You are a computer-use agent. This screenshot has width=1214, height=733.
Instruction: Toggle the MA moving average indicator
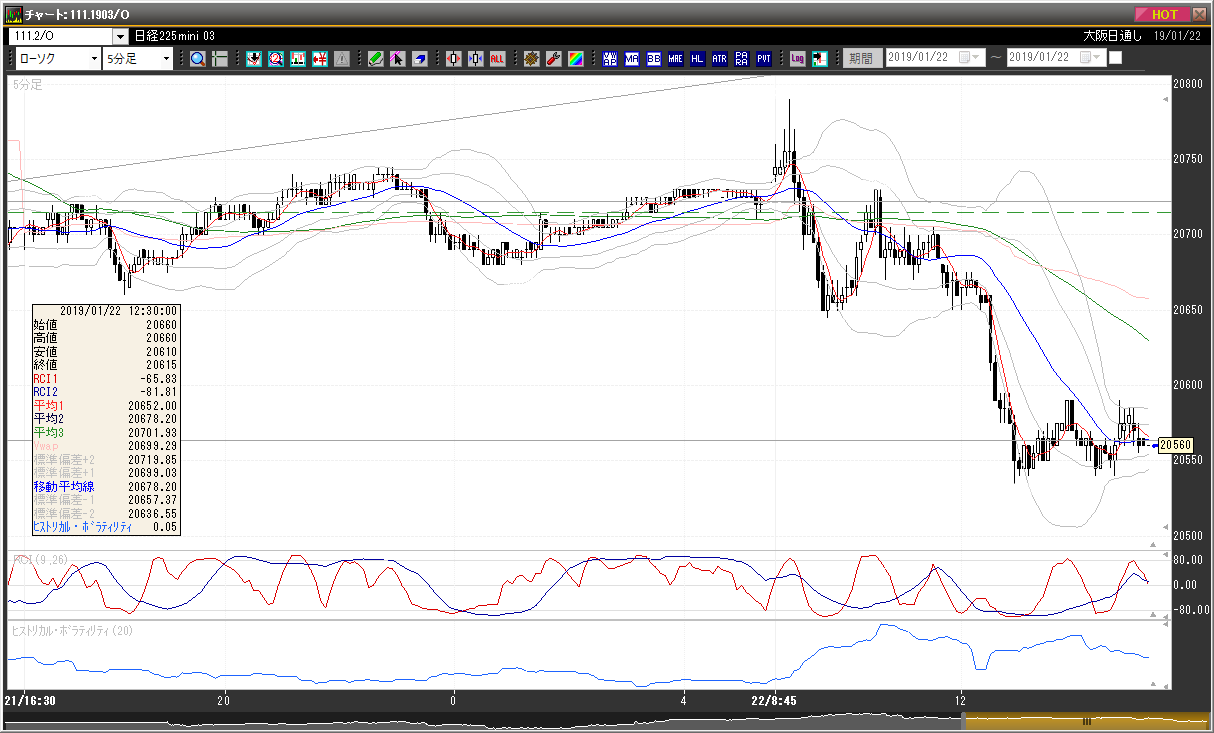tap(631, 58)
